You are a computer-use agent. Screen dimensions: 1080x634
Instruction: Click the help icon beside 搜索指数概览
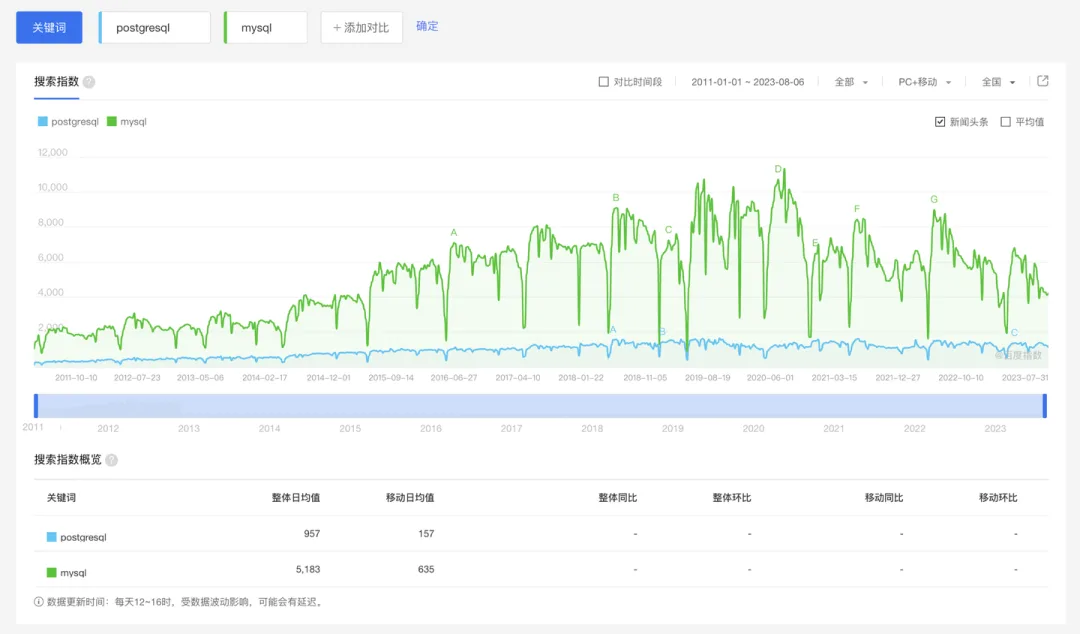(x=112, y=460)
